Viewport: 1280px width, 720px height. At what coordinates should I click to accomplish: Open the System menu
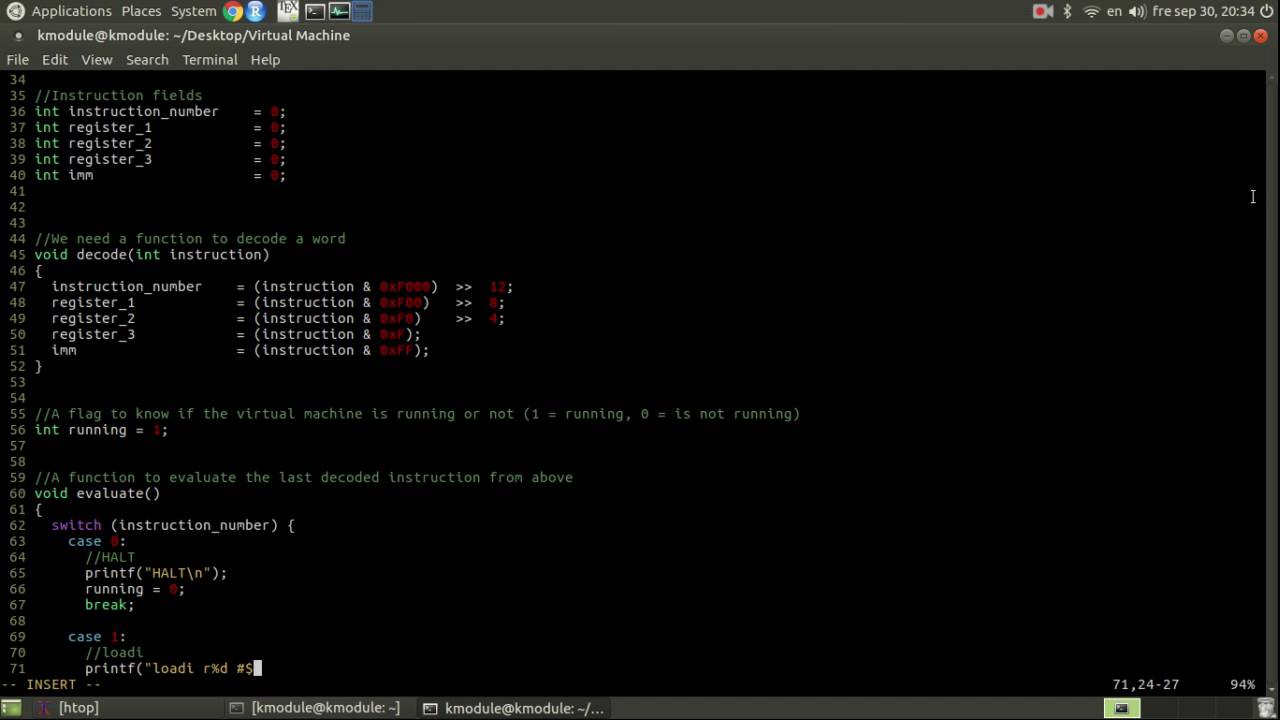193,11
